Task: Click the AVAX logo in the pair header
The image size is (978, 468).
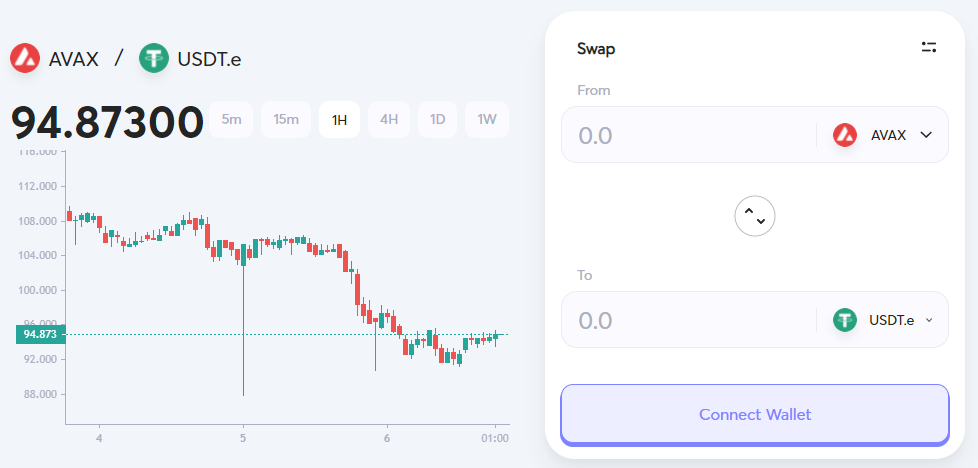Action: click(25, 58)
